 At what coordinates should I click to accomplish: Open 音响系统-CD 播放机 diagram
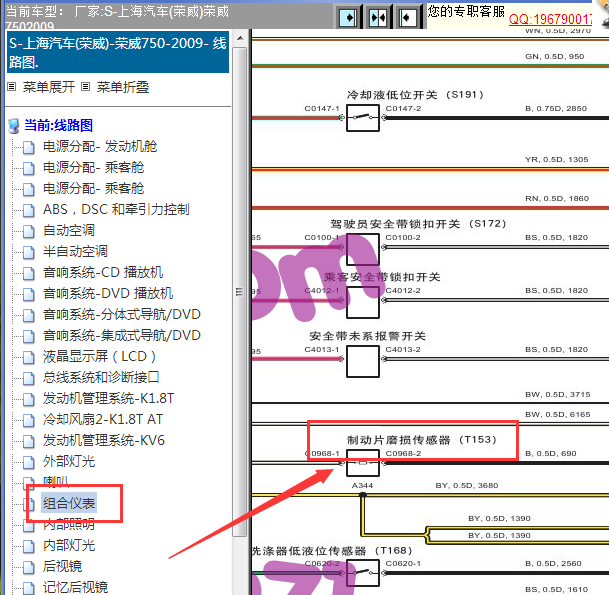(x=103, y=272)
